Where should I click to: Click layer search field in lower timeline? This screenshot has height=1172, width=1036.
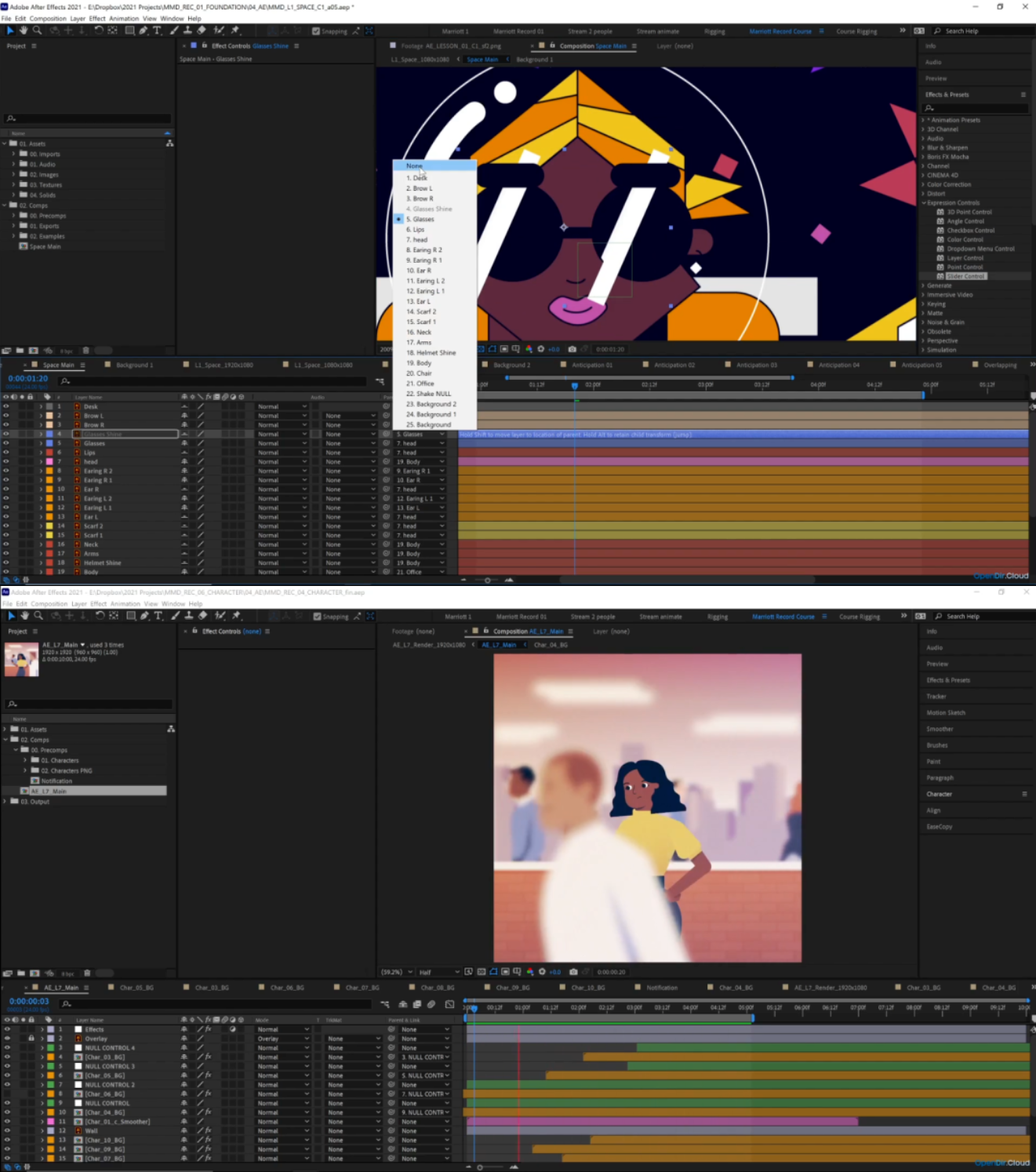216,1003
